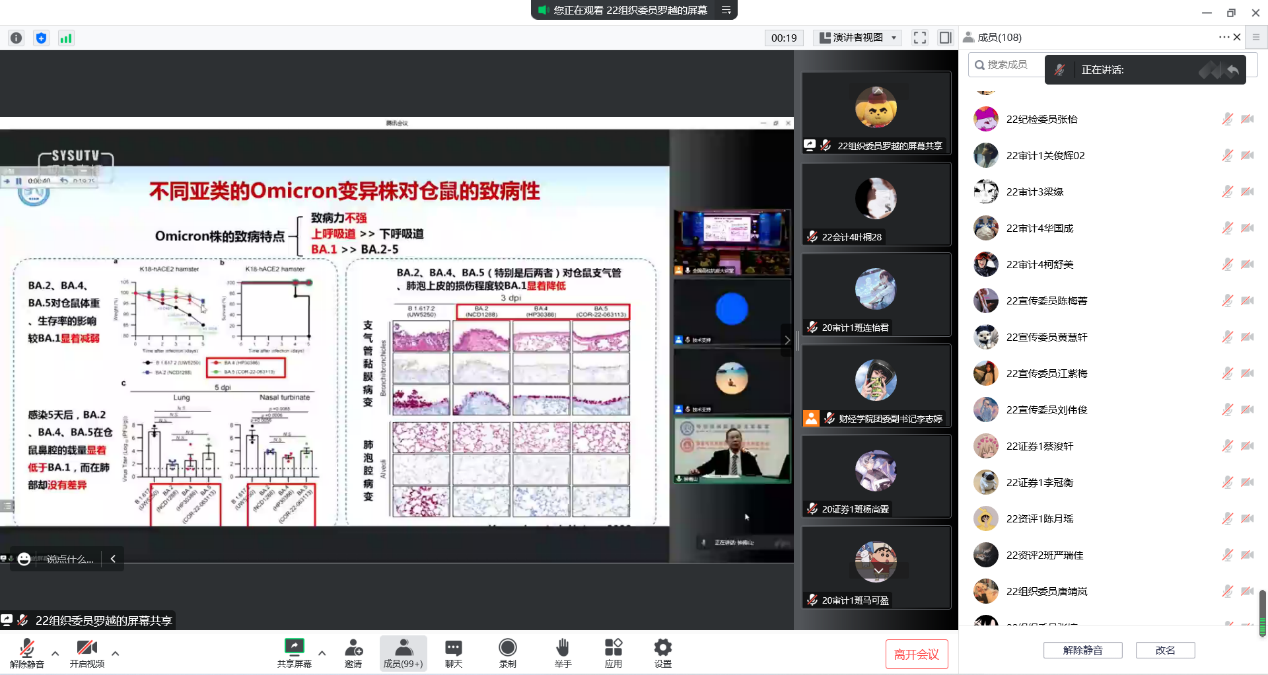Raise hand with the 举手 icon
The image size is (1268, 675).
(x=561, y=651)
